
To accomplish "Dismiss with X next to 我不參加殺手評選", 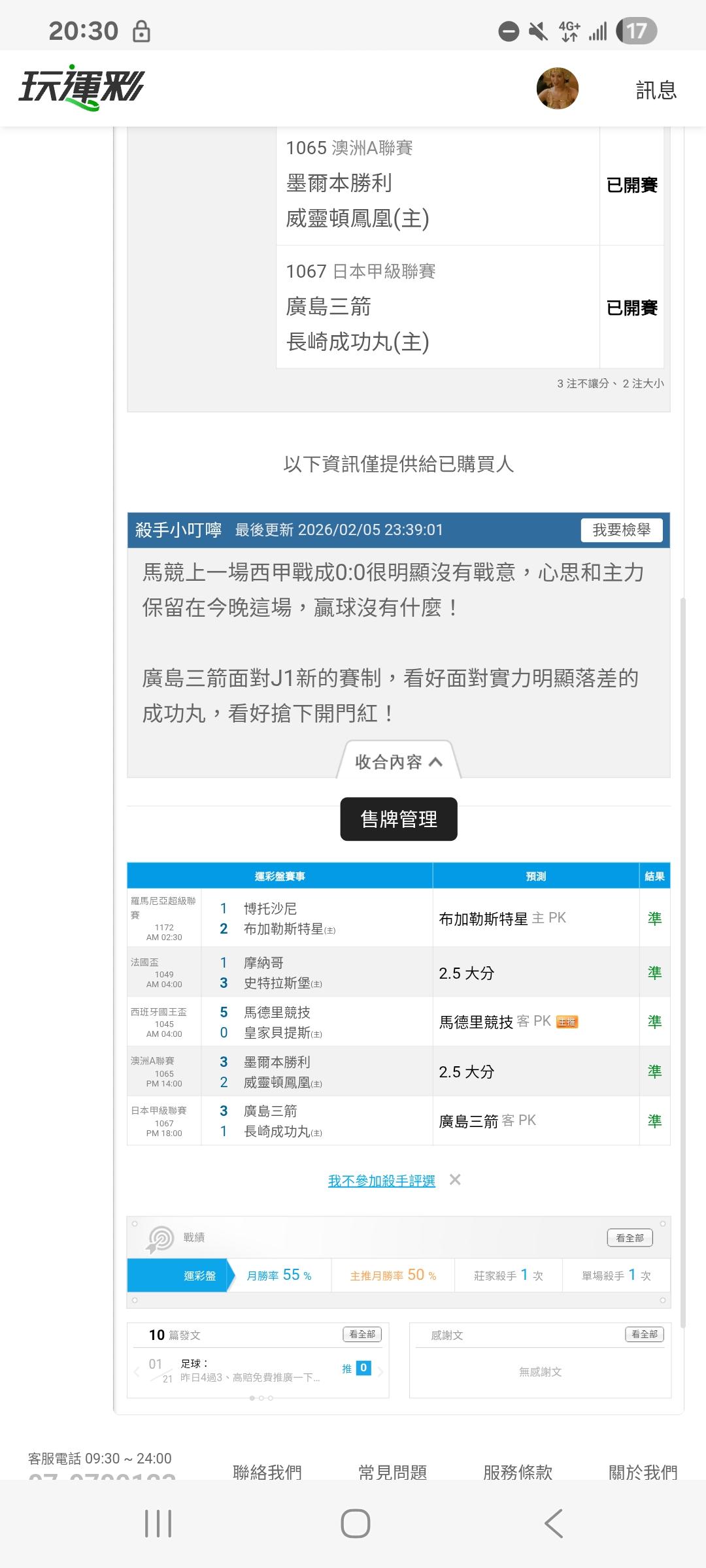I will pyautogui.click(x=455, y=1179).
